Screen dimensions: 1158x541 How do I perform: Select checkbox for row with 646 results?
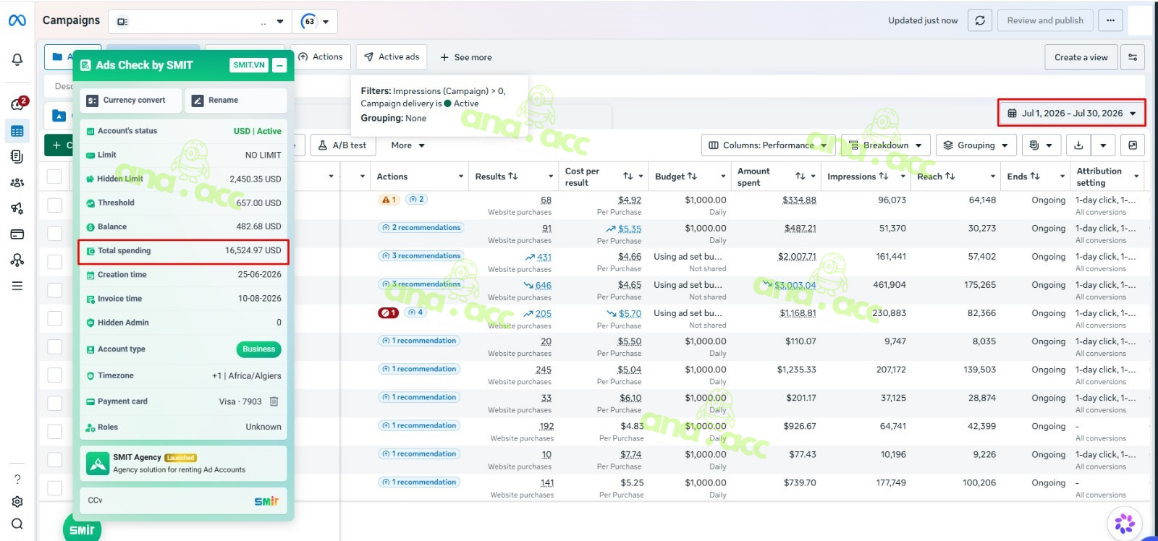[55, 290]
